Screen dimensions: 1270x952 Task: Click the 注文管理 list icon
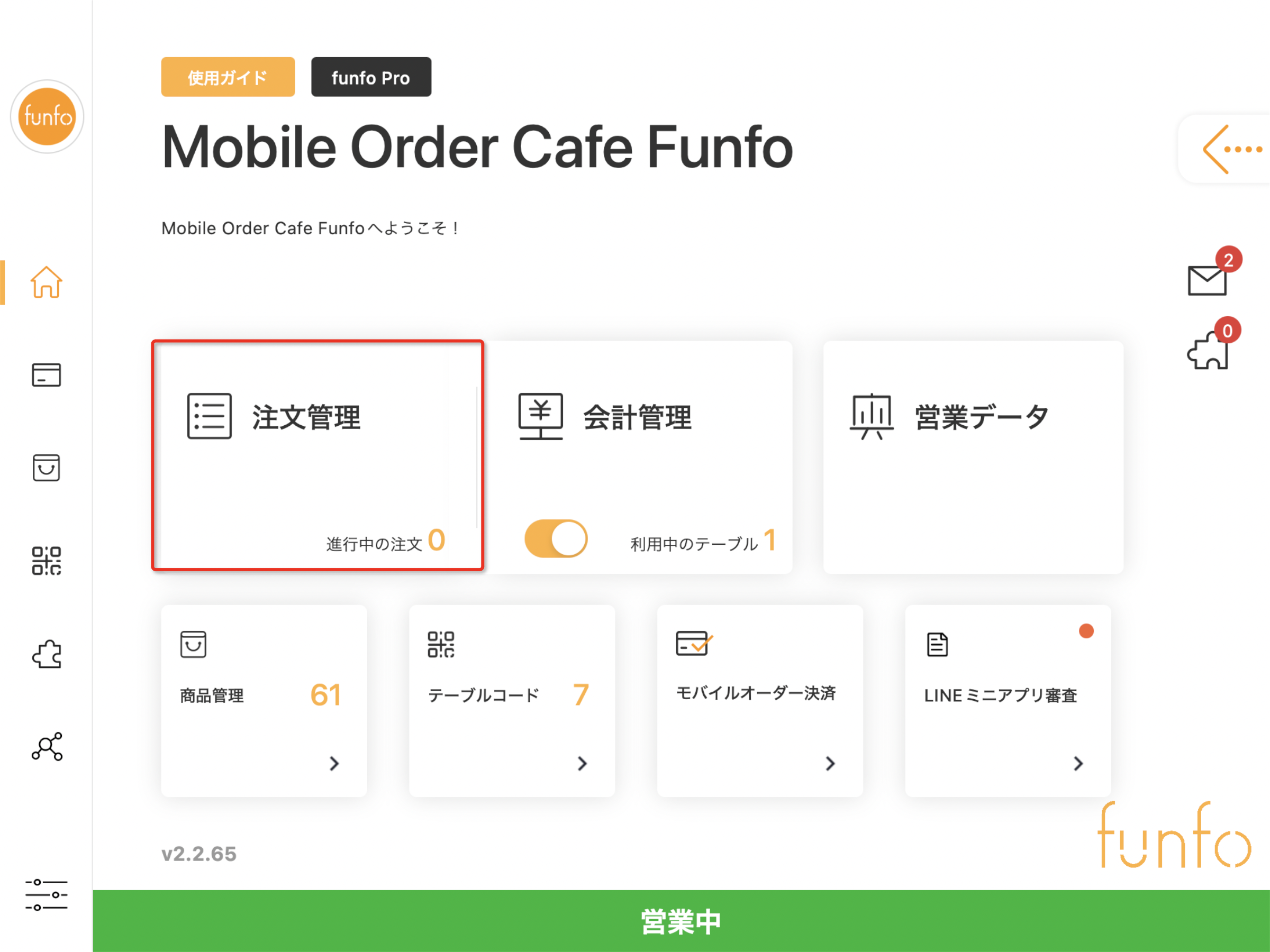tap(210, 416)
